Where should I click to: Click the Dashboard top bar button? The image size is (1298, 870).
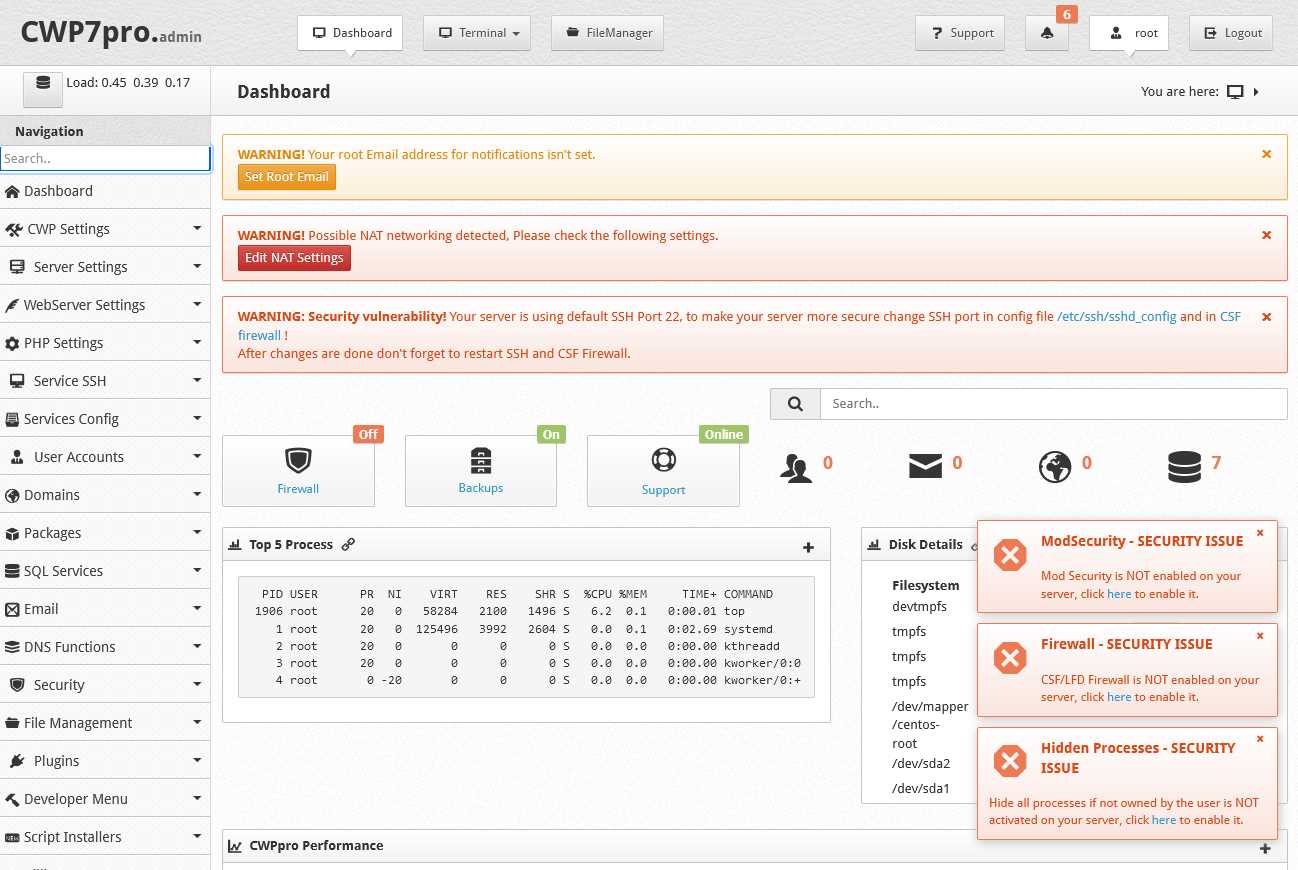point(350,33)
